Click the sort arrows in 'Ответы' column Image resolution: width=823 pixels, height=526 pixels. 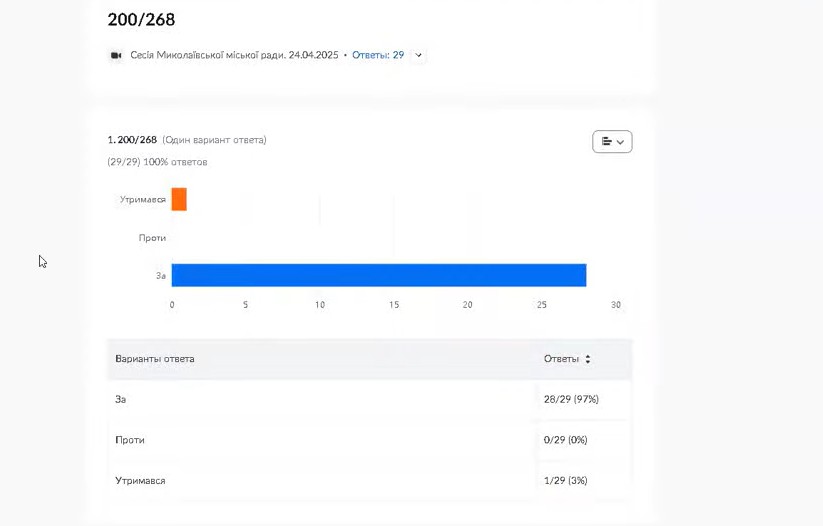pos(588,359)
